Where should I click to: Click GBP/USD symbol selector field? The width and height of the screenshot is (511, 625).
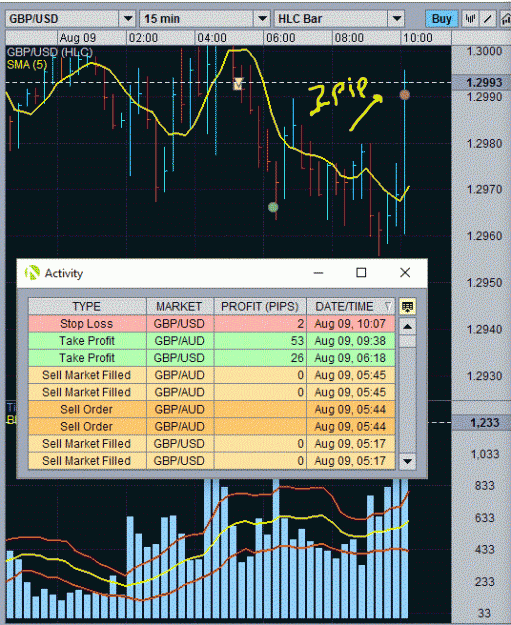coord(63,19)
